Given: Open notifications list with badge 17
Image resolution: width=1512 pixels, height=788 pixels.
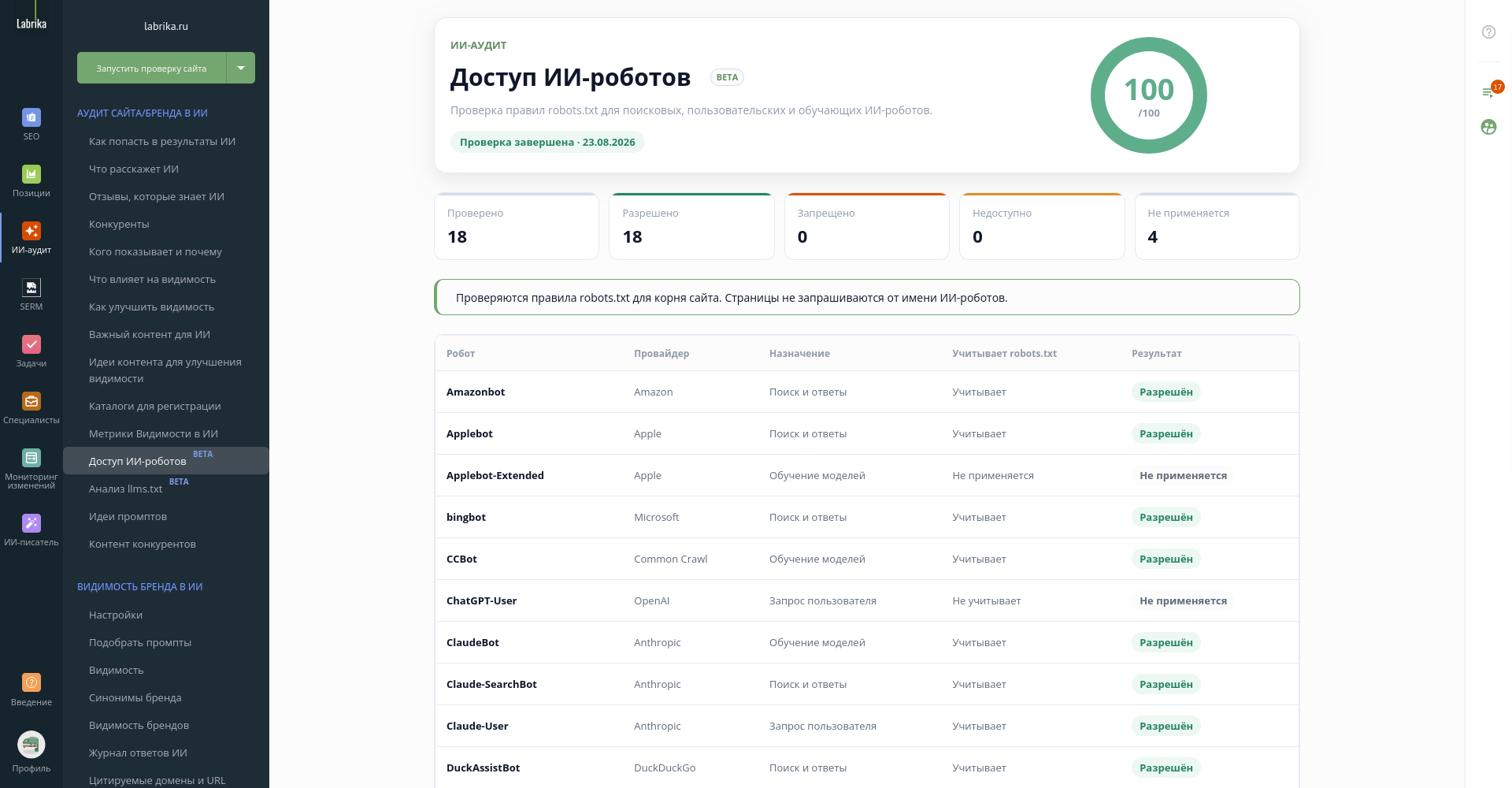Looking at the screenshot, I should coord(1488,91).
